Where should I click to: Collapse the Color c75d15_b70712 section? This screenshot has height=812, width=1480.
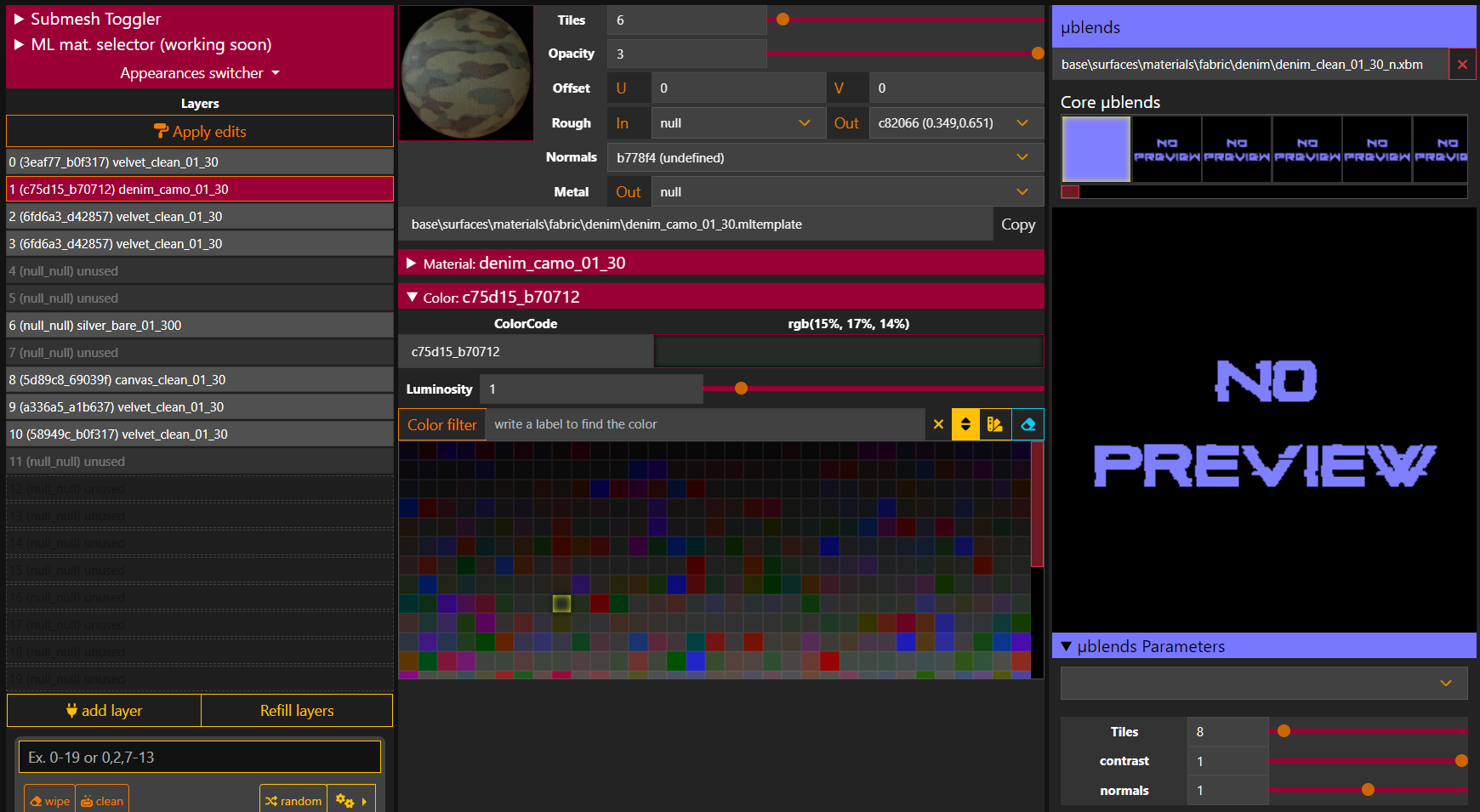coord(413,297)
